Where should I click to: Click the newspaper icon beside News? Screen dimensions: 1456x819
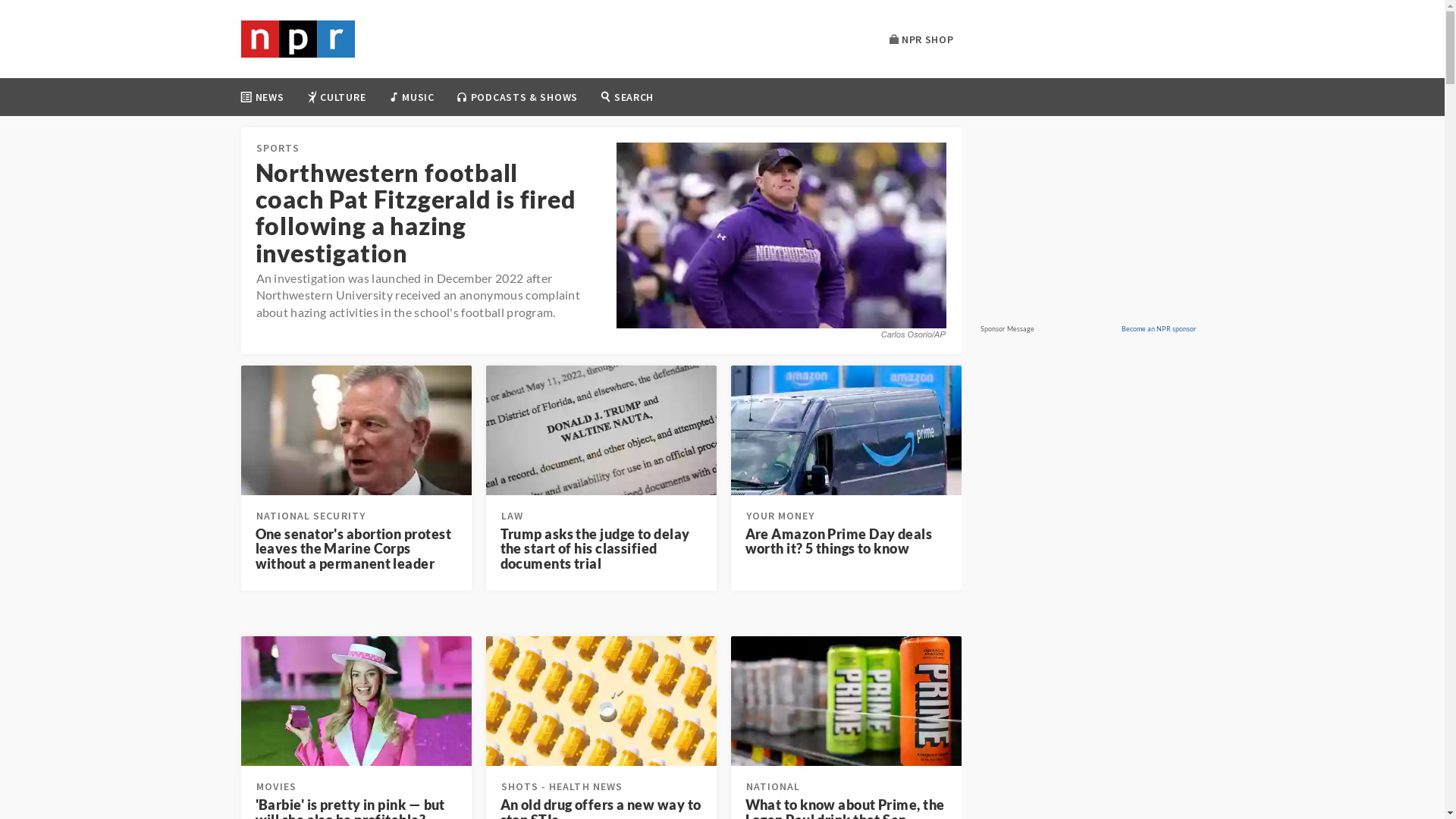click(x=246, y=97)
